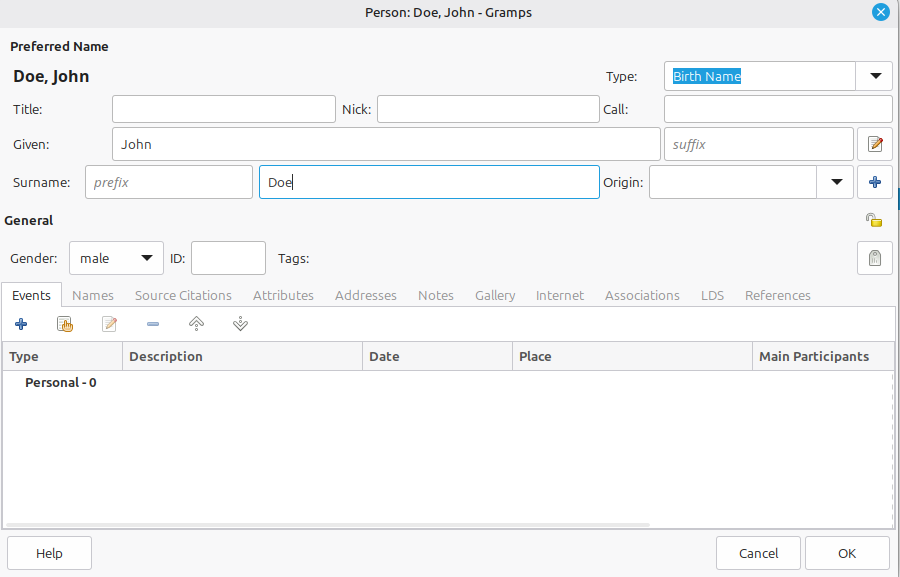Click the remove event minus icon
Image resolution: width=900 pixels, height=577 pixels.
point(153,324)
